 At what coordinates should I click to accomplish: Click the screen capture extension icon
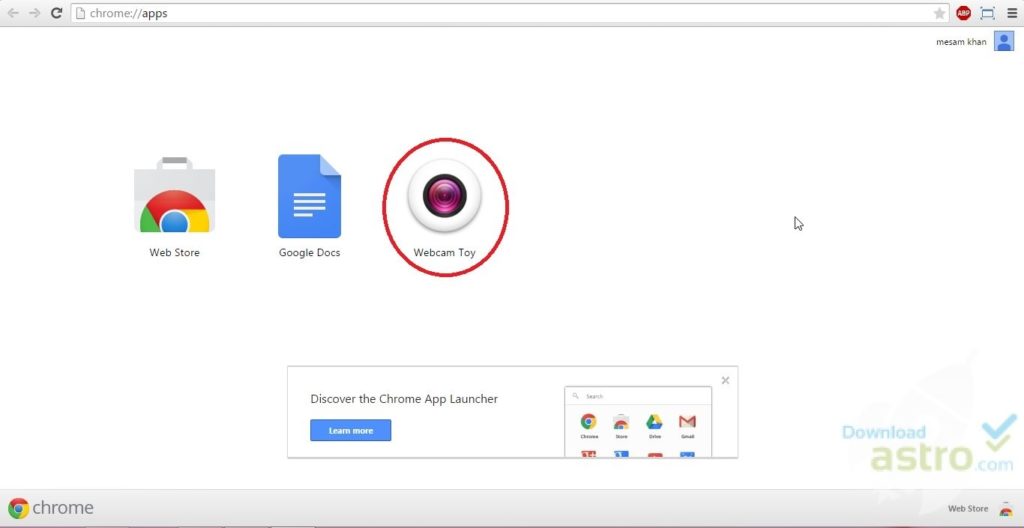(987, 13)
